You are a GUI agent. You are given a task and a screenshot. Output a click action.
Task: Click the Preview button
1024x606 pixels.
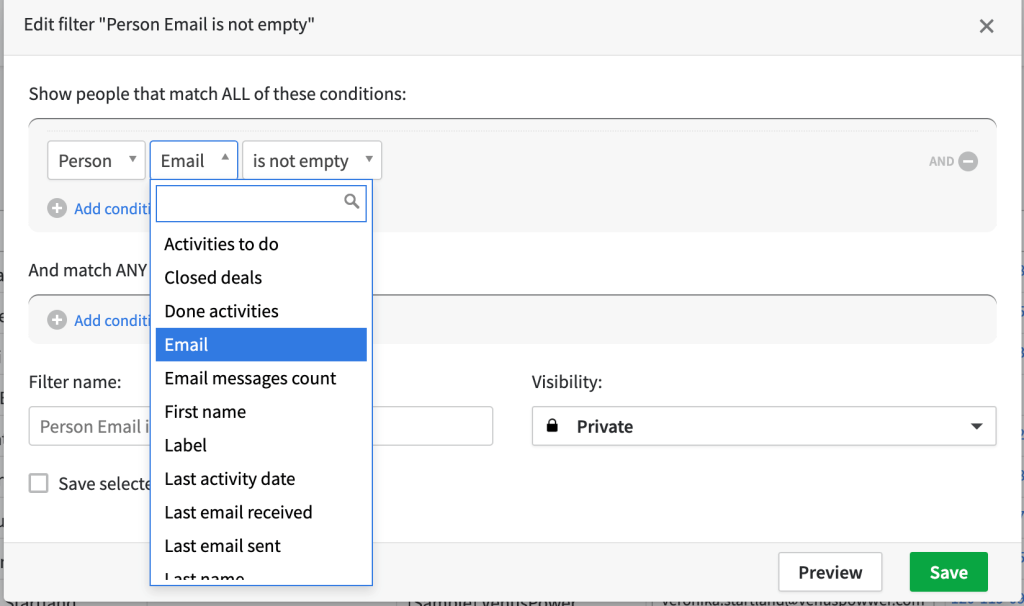point(830,572)
